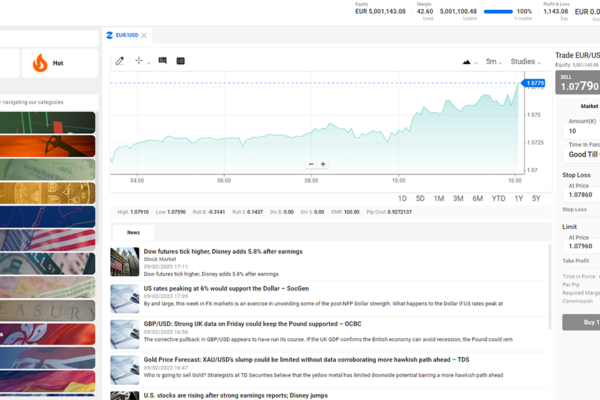The height and width of the screenshot is (400, 600).
Task: Click the Amount(K) input field
Action: 579,131
